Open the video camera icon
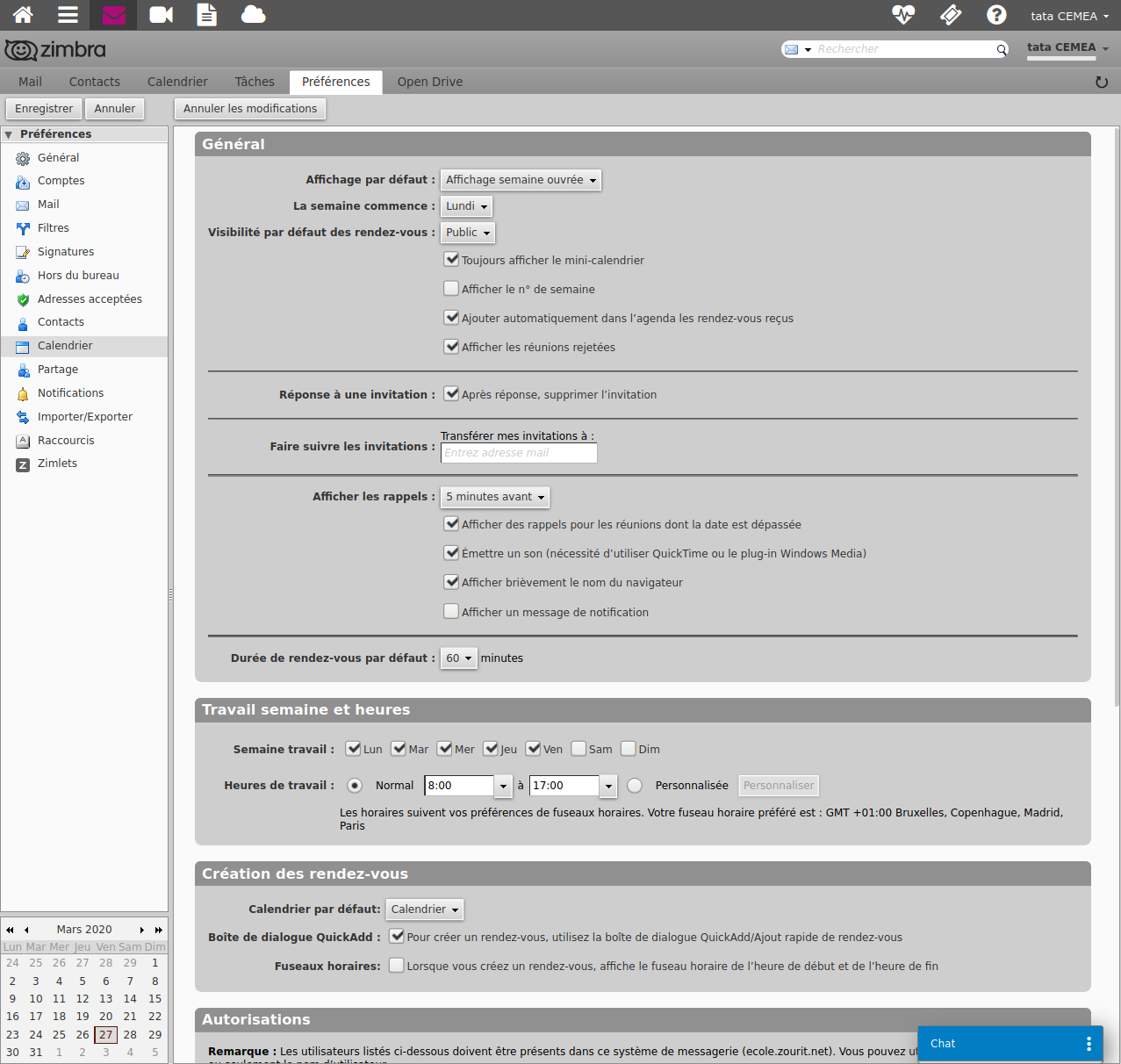Screen dimensions: 1121x1064 click(162, 15)
